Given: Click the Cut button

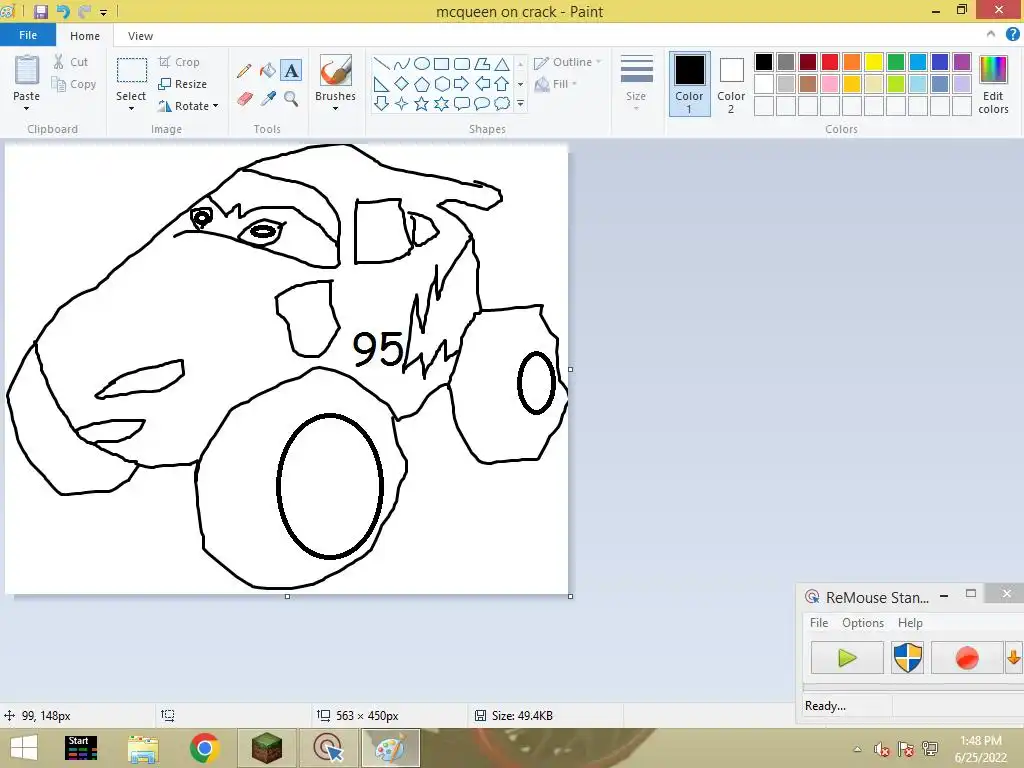Looking at the screenshot, I should (x=71, y=62).
